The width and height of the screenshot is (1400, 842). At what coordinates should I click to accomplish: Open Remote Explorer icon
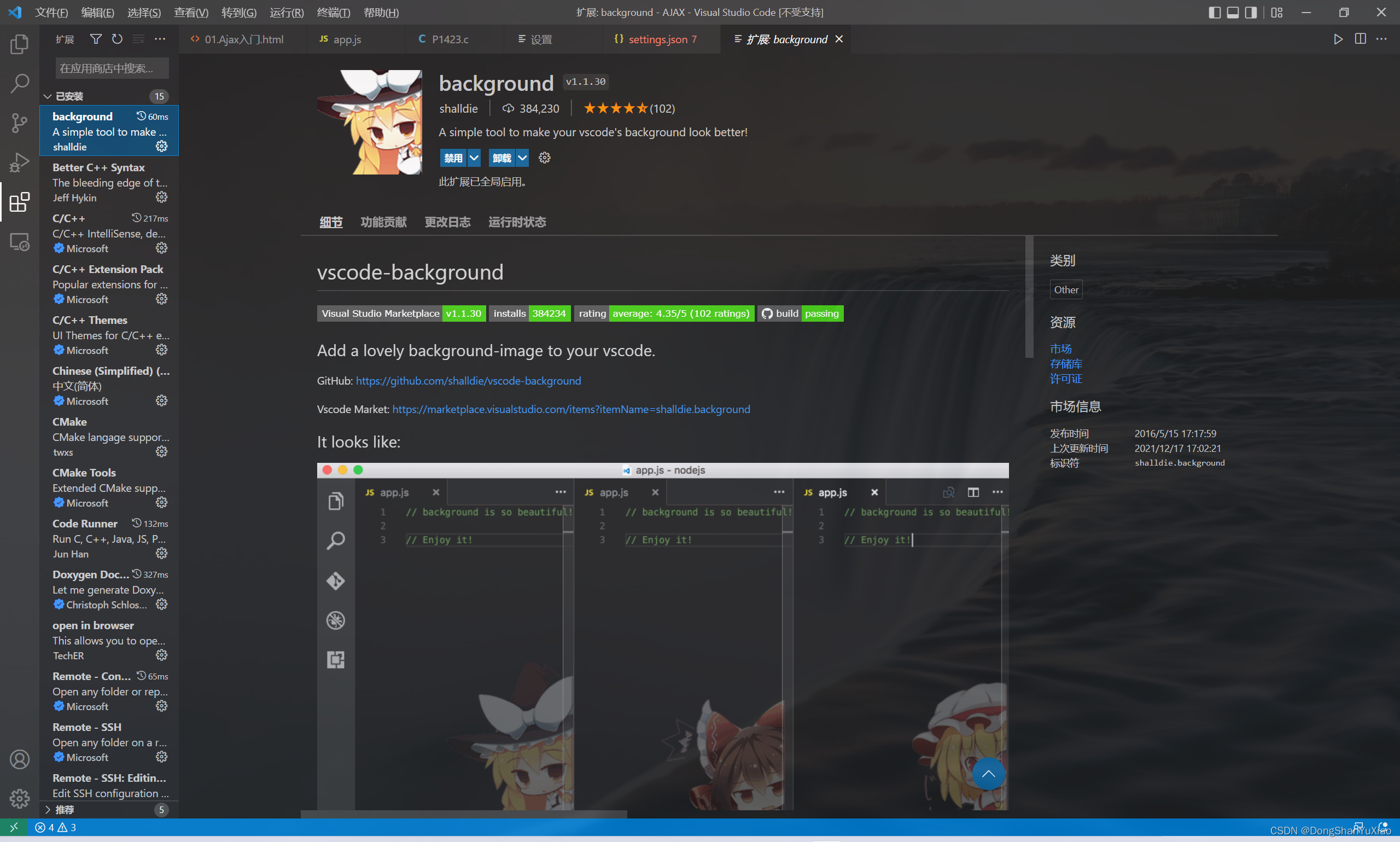point(19,242)
